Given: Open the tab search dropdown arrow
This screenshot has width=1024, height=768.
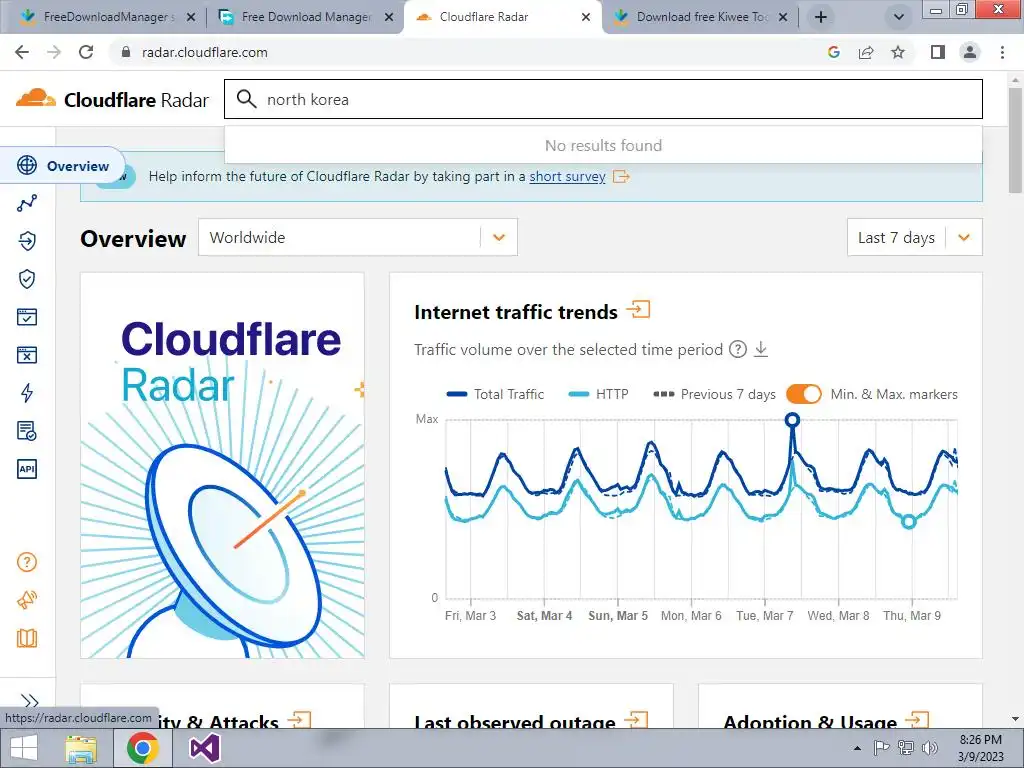Looking at the screenshot, I should [899, 17].
